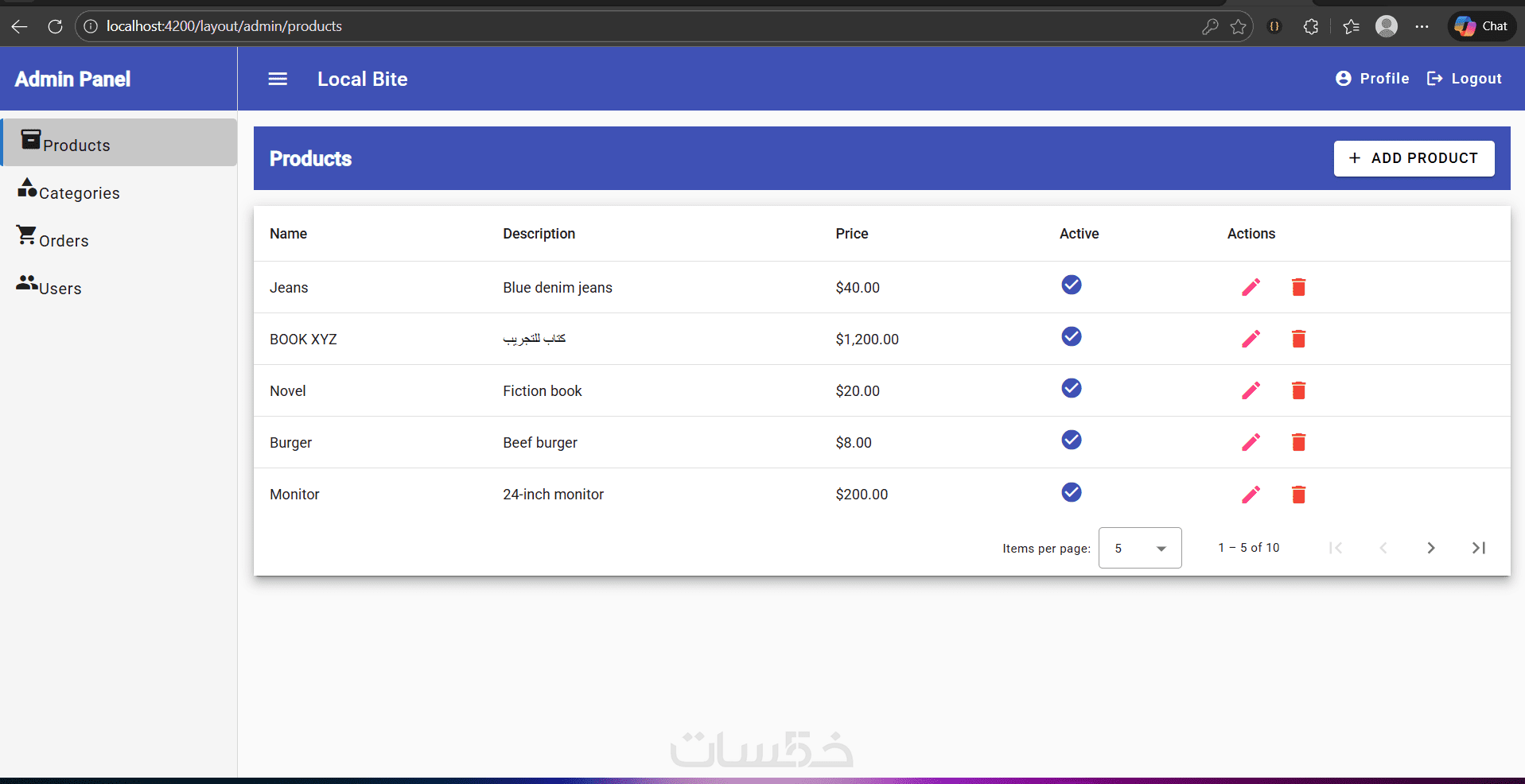Go to the next page of products
The width and height of the screenshot is (1525, 784).
click(1430, 548)
